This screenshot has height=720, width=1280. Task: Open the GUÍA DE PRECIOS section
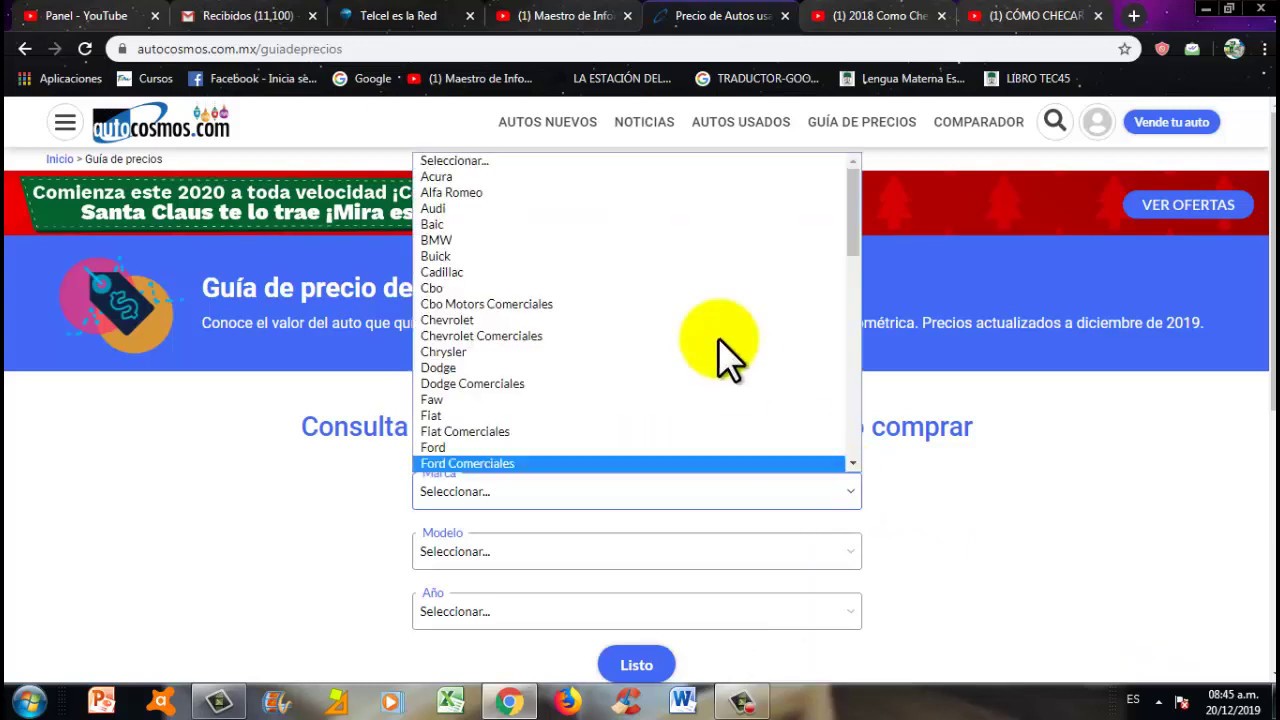click(862, 122)
